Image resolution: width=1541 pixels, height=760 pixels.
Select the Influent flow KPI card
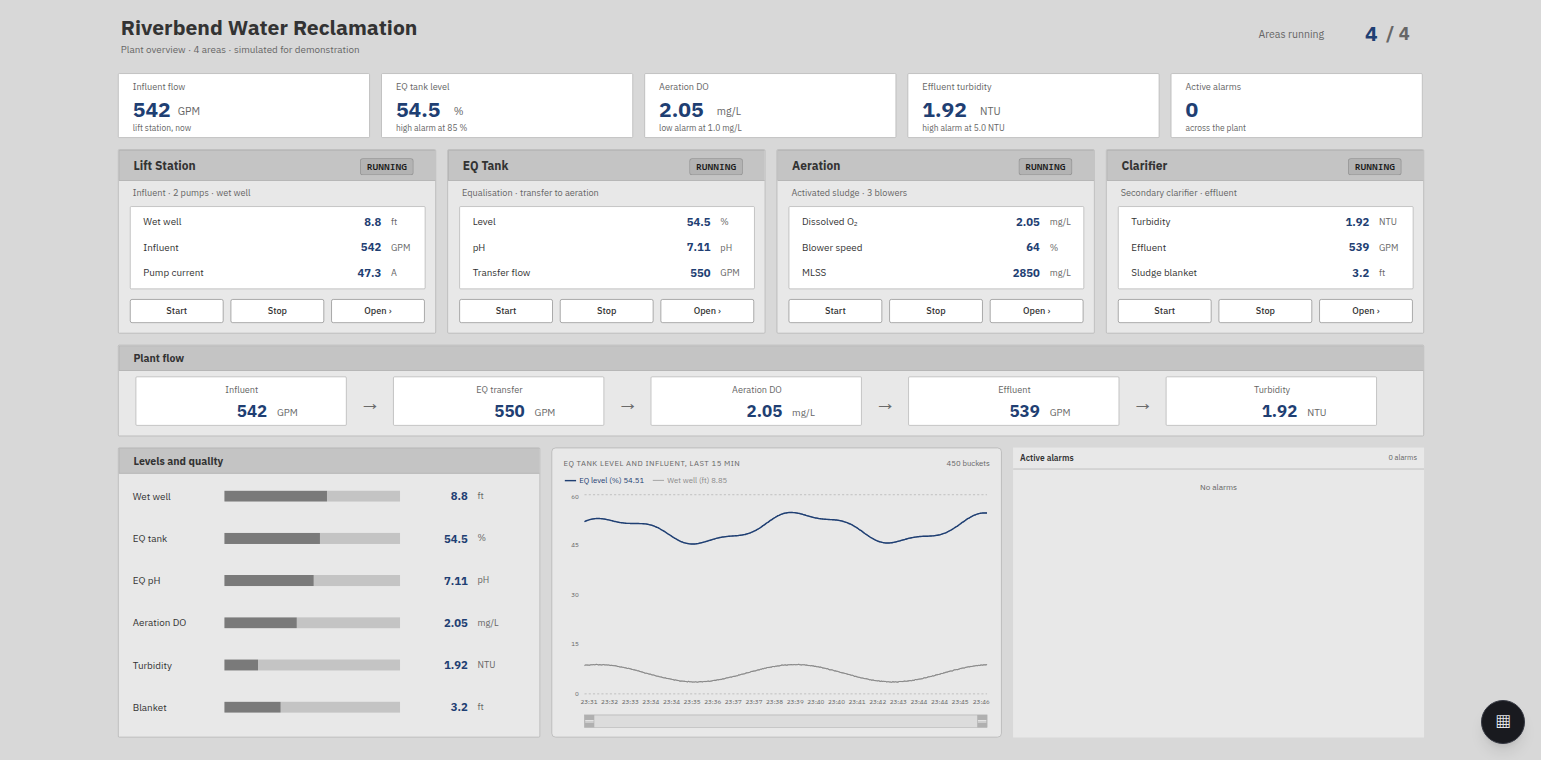pyautogui.click(x=244, y=105)
